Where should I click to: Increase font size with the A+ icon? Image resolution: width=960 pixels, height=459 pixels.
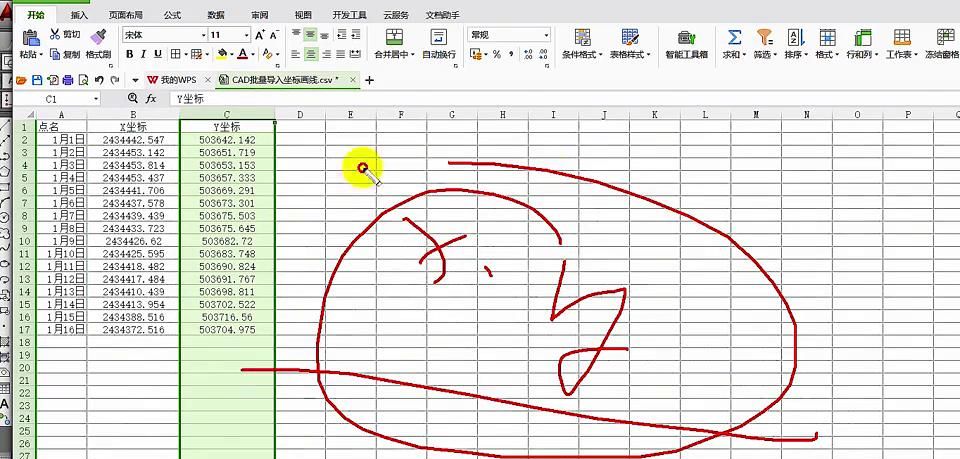tap(260, 35)
